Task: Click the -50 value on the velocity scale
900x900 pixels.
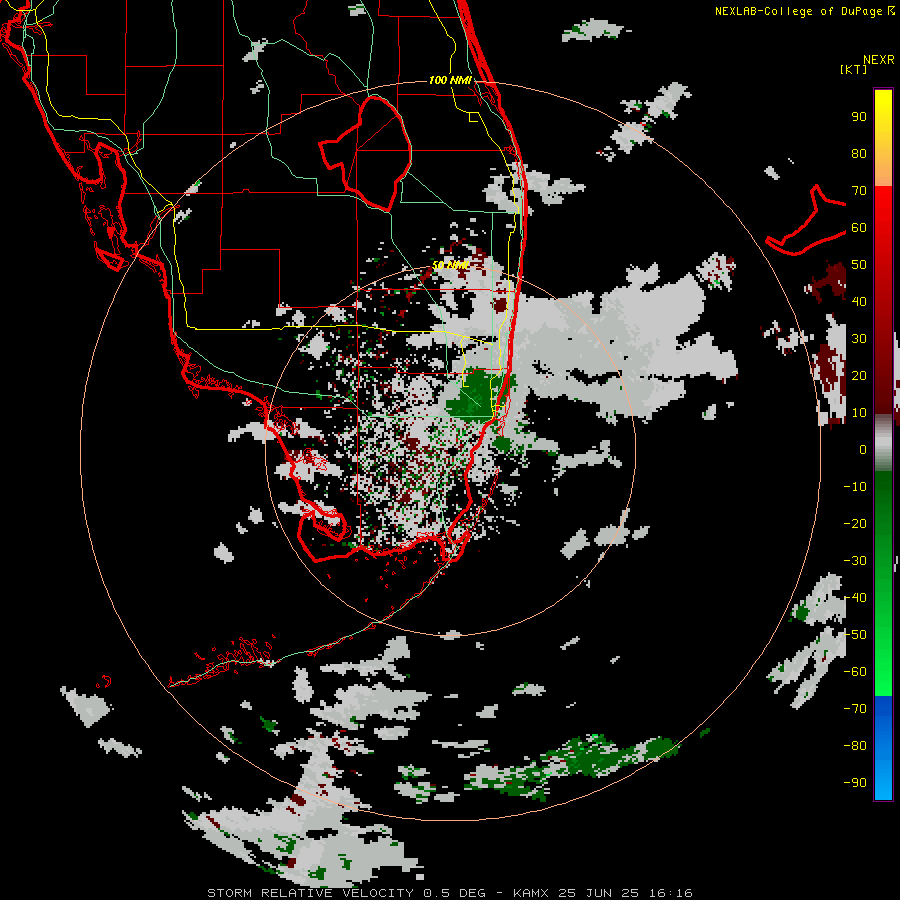Action: tap(855, 635)
